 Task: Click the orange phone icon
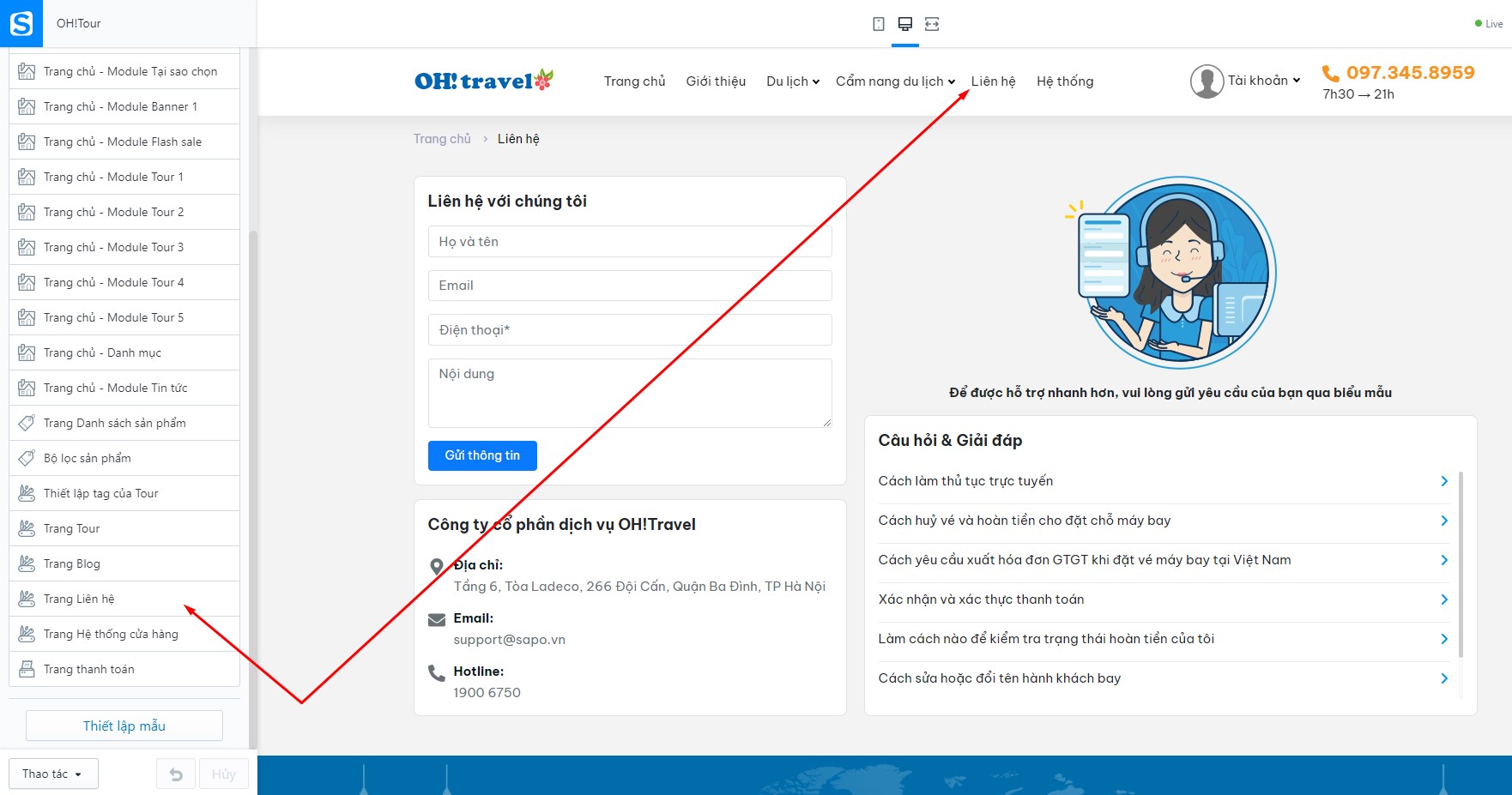coord(1331,74)
